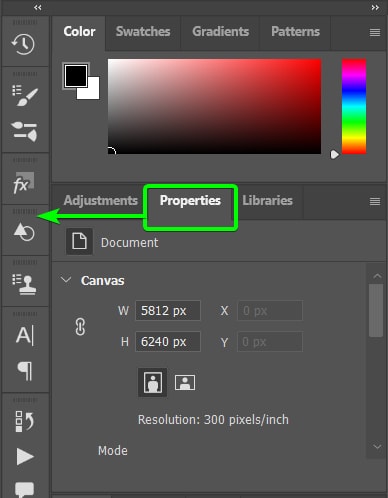This screenshot has height=498, width=388.
Task: Switch to the Libraries tab
Action: click(x=268, y=201)
